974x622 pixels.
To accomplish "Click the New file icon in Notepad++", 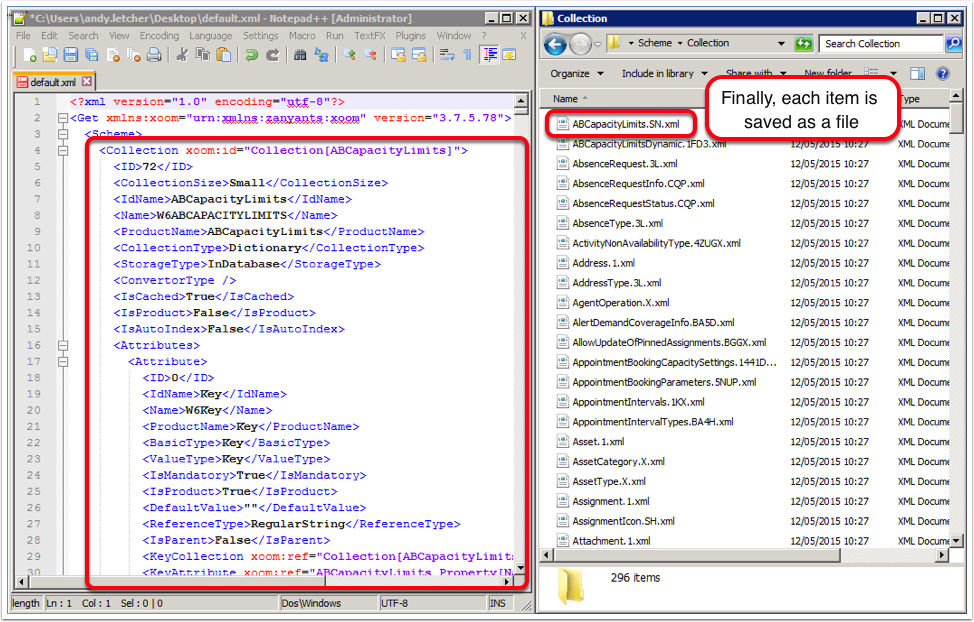I will pyautogui.click(x=31, y=56).
